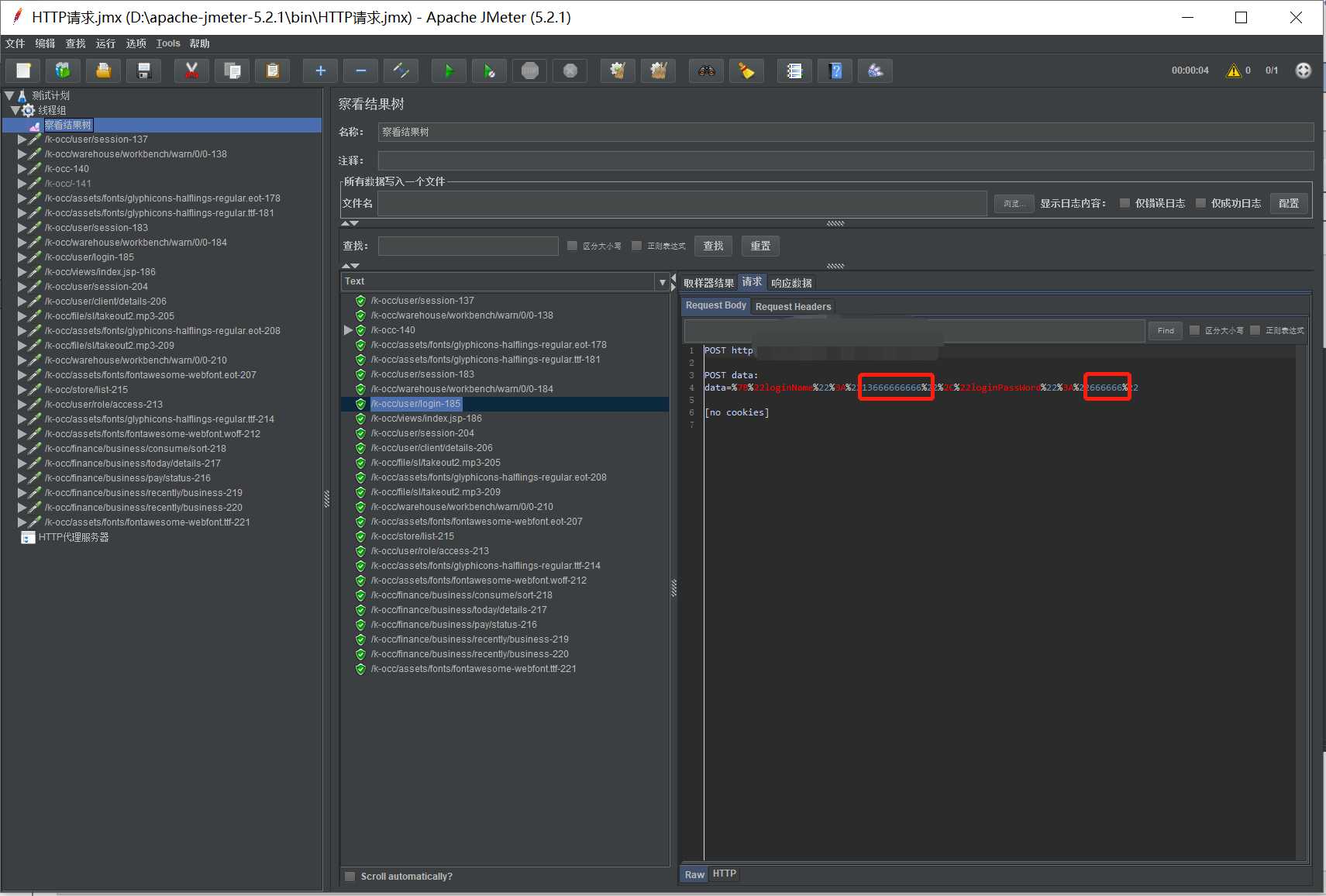Screen dimensions: 1326x896
Task: Switch to Request Headers tab
Action: point(793,307)
